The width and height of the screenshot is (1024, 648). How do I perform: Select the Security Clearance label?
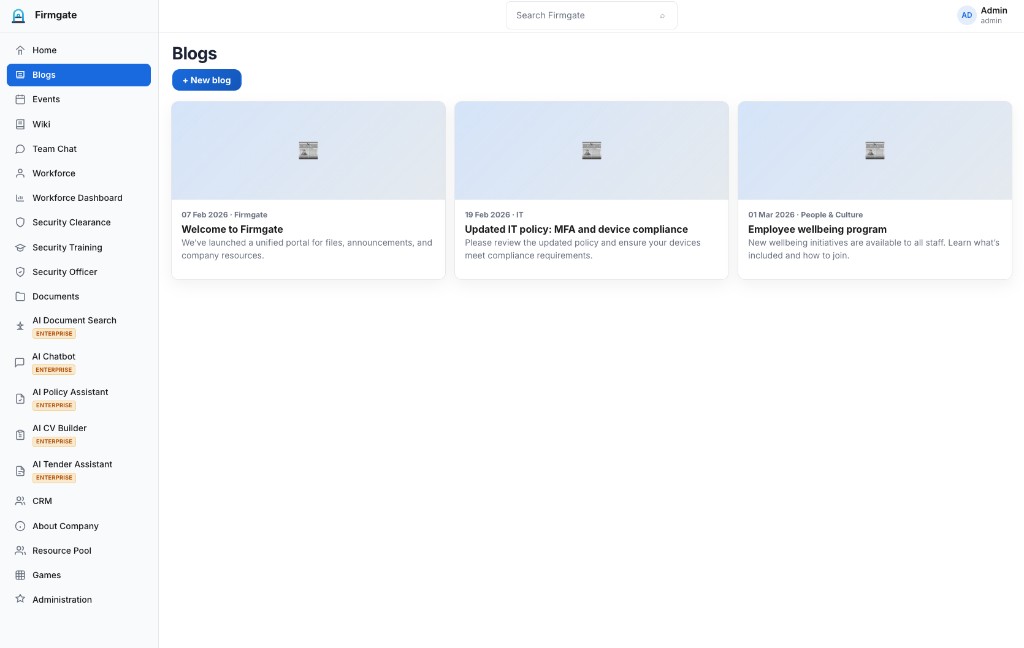tap(71, 222)
